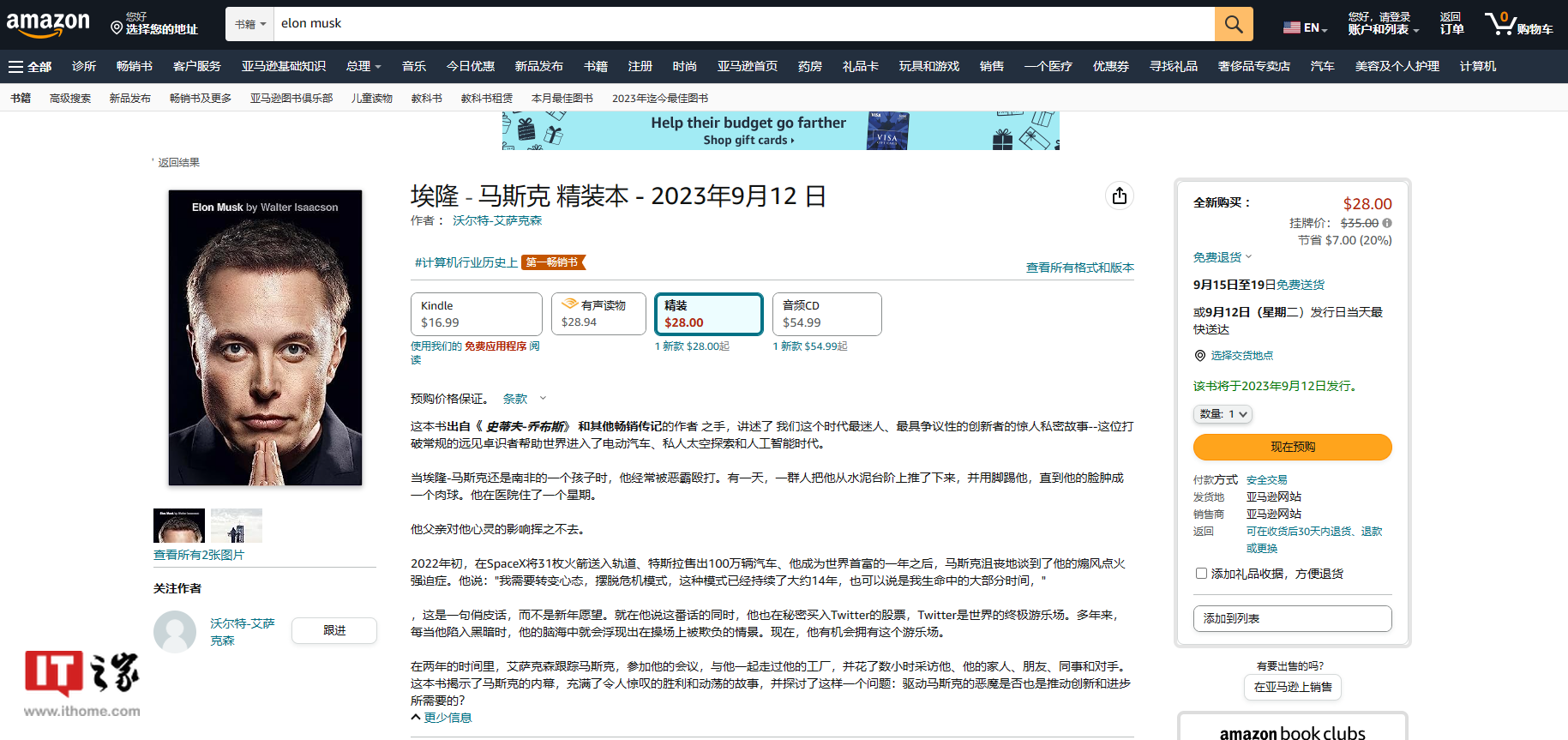Viewport: 1568px width, 740px height.
Task: Click the share icon beside book title
Action: pyautogui.click(x=1119, y=196)
